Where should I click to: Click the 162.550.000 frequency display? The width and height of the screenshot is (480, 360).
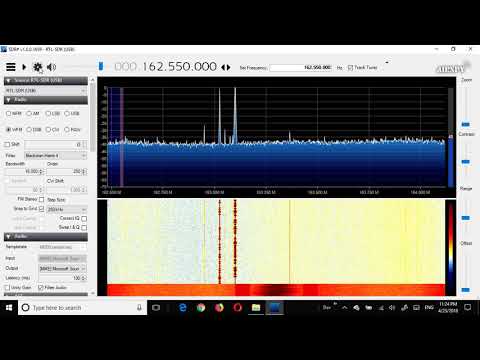179,67
